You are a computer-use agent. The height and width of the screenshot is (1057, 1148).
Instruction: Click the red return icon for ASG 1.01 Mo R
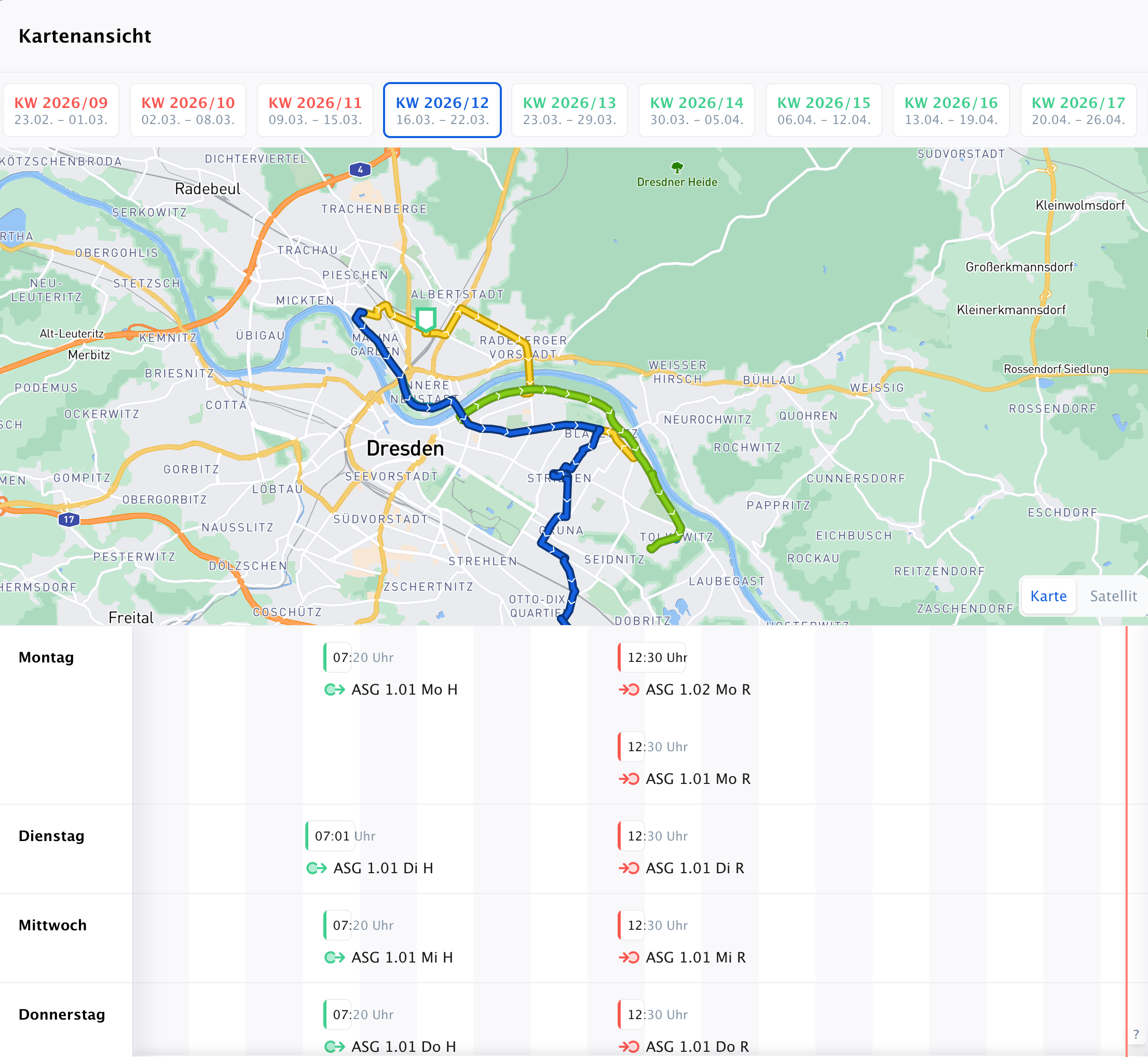pos(629,778)
